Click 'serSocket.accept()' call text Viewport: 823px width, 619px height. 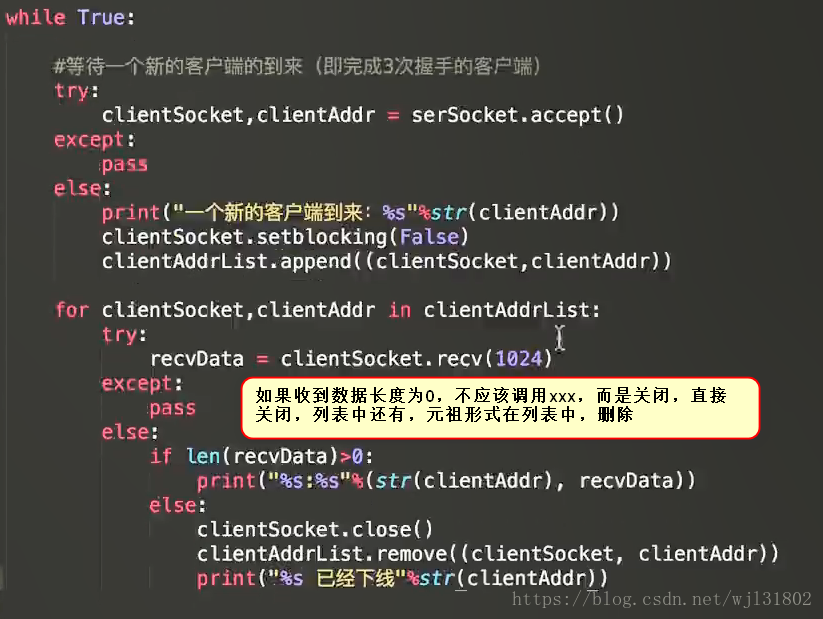tap(518, 115)
